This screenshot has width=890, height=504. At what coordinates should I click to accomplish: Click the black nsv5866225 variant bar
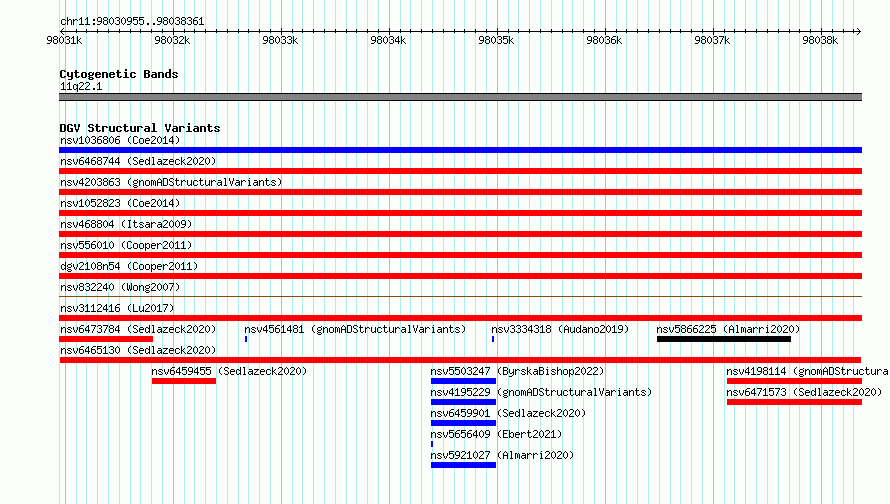724,339
